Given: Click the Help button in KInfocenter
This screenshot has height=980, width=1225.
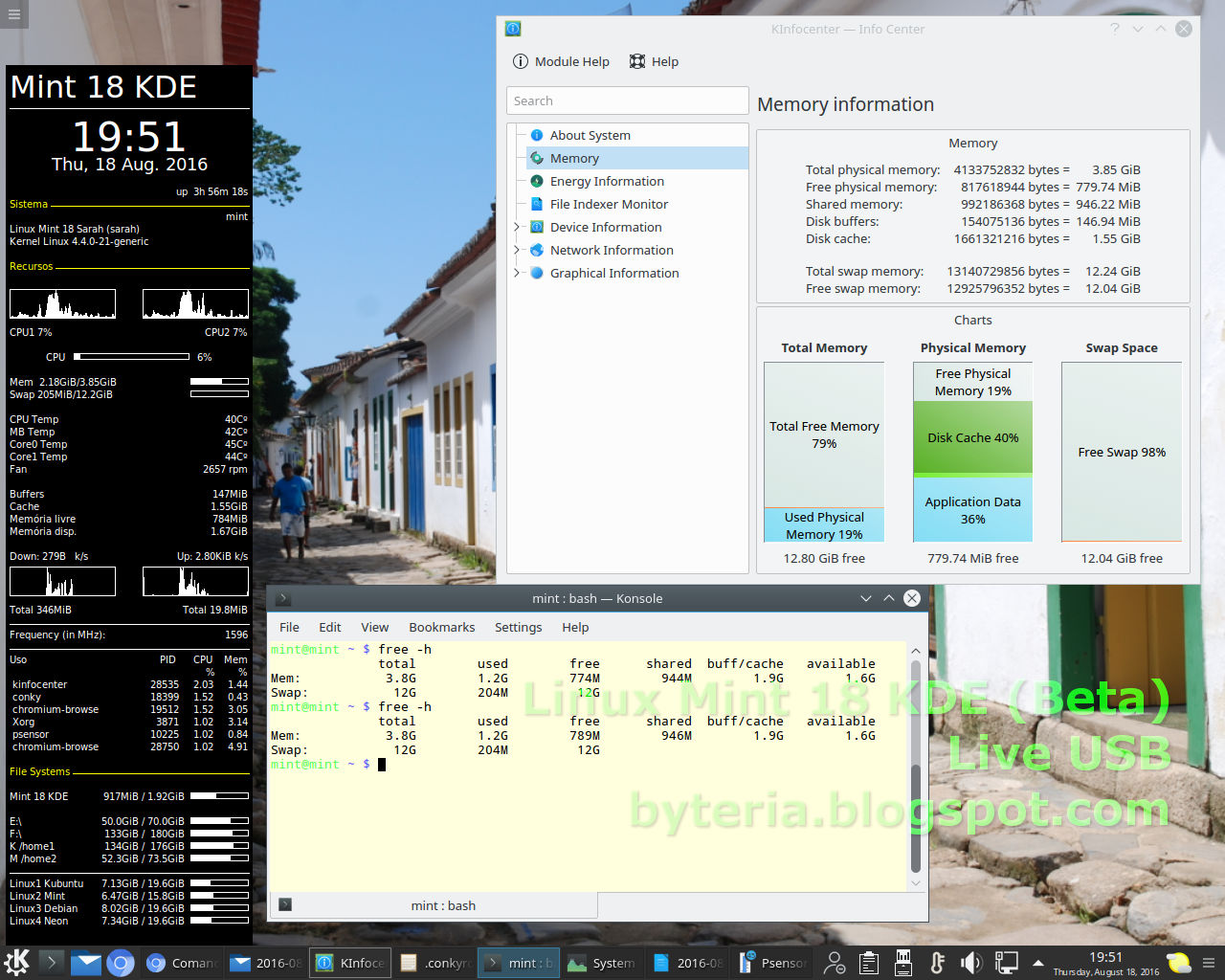Looking at the screenshot, I should [x=654, y=61].
